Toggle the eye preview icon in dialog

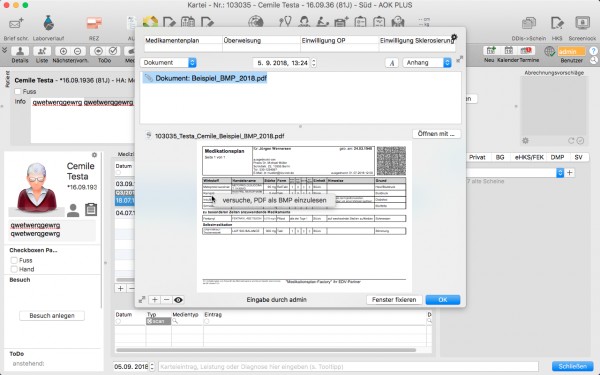click(x=178, y=300)
